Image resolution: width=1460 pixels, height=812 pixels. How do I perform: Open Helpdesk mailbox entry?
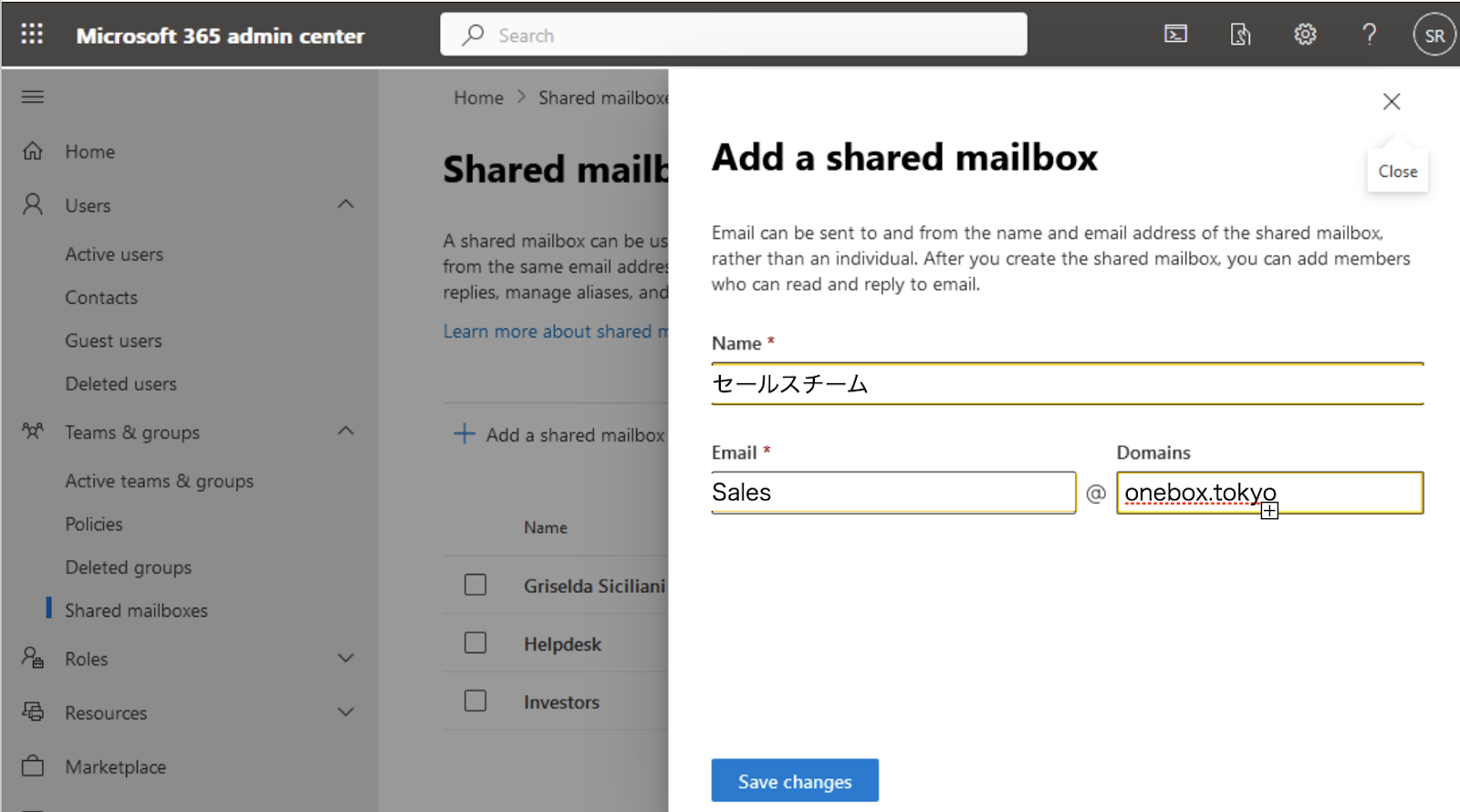(562, 644)
